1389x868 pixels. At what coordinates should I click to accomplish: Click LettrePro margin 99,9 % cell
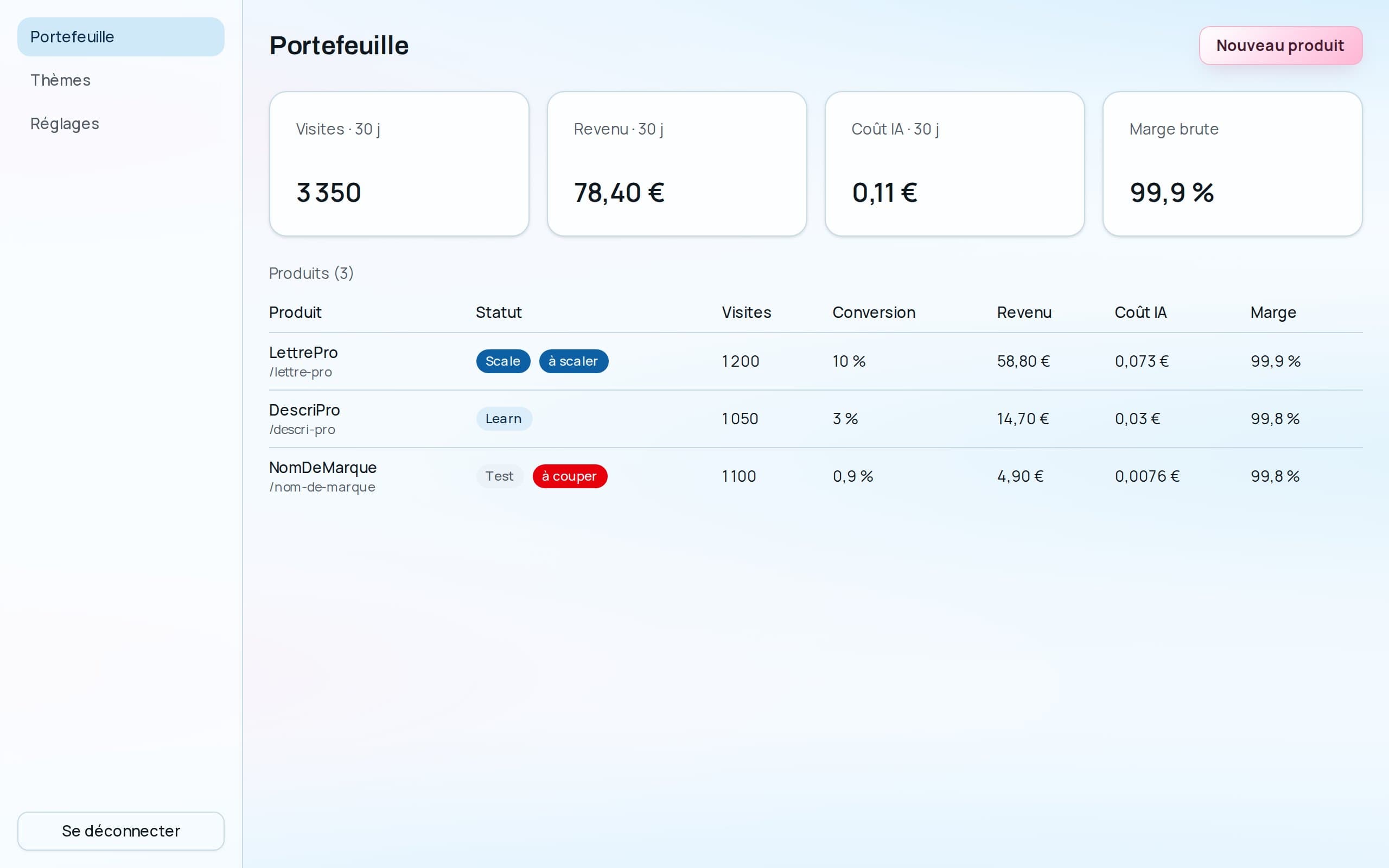[x=1276, y=361]
